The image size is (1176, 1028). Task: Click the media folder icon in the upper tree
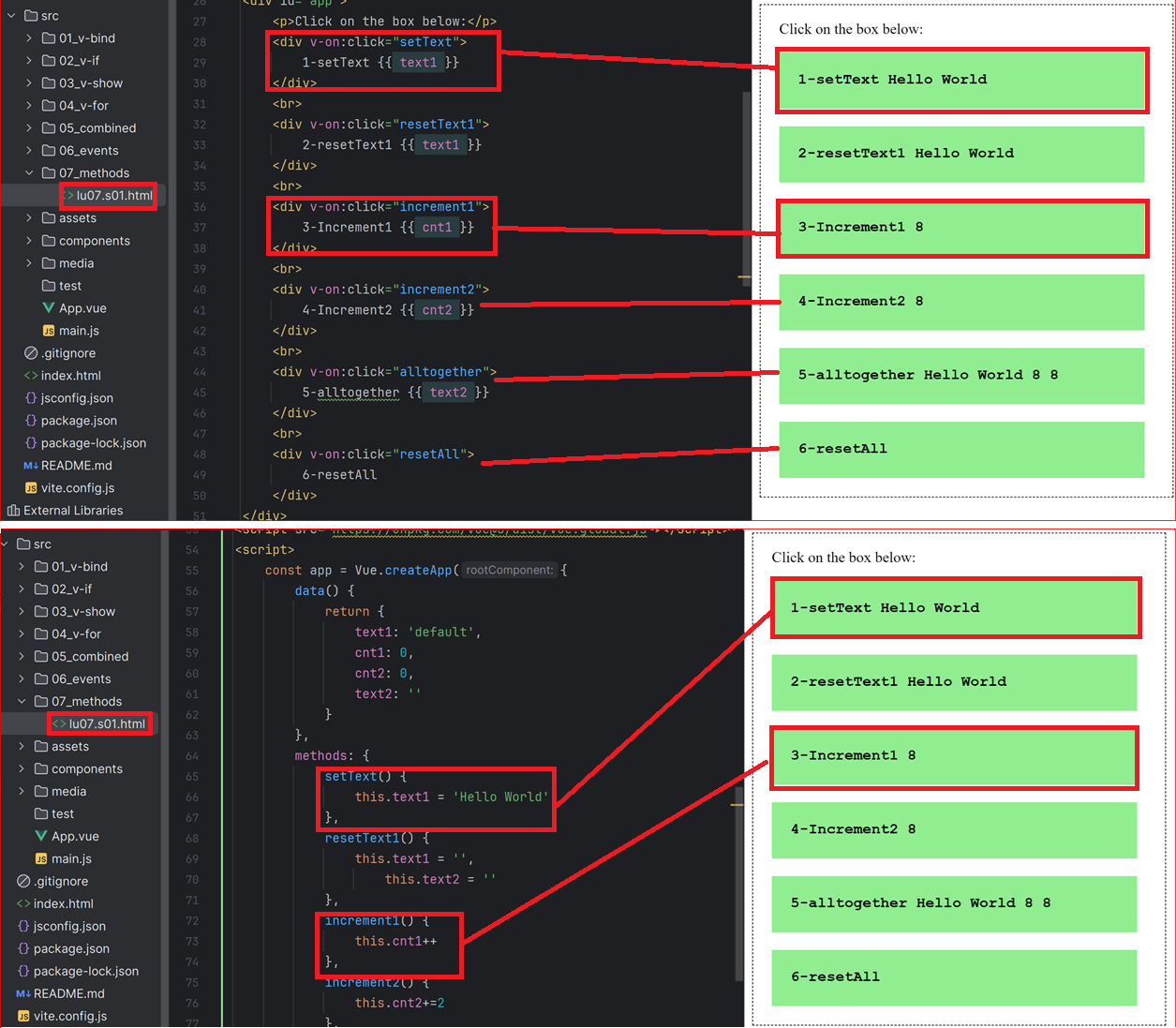click(49, 263)
